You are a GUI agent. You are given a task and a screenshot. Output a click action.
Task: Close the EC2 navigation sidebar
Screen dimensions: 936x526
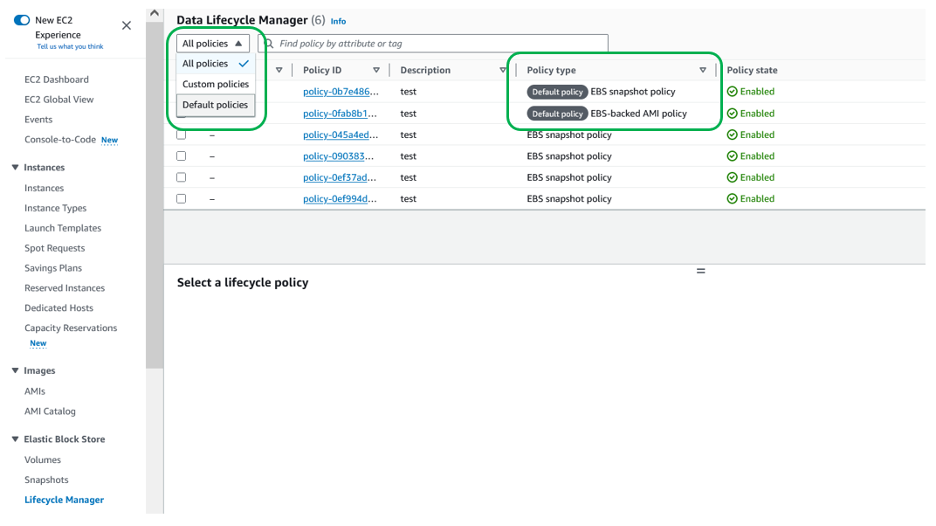127,26
